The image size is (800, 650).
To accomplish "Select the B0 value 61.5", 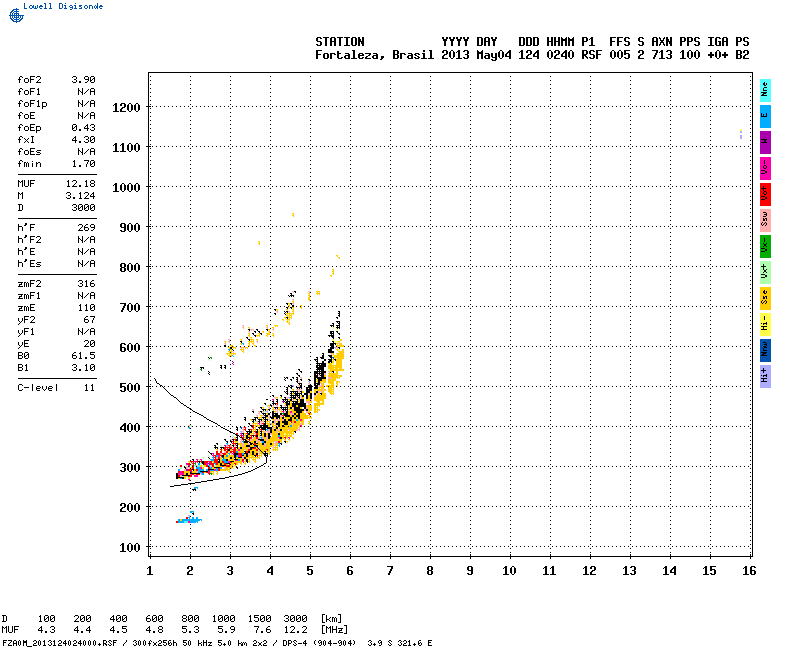I will [x=83, y=356].
